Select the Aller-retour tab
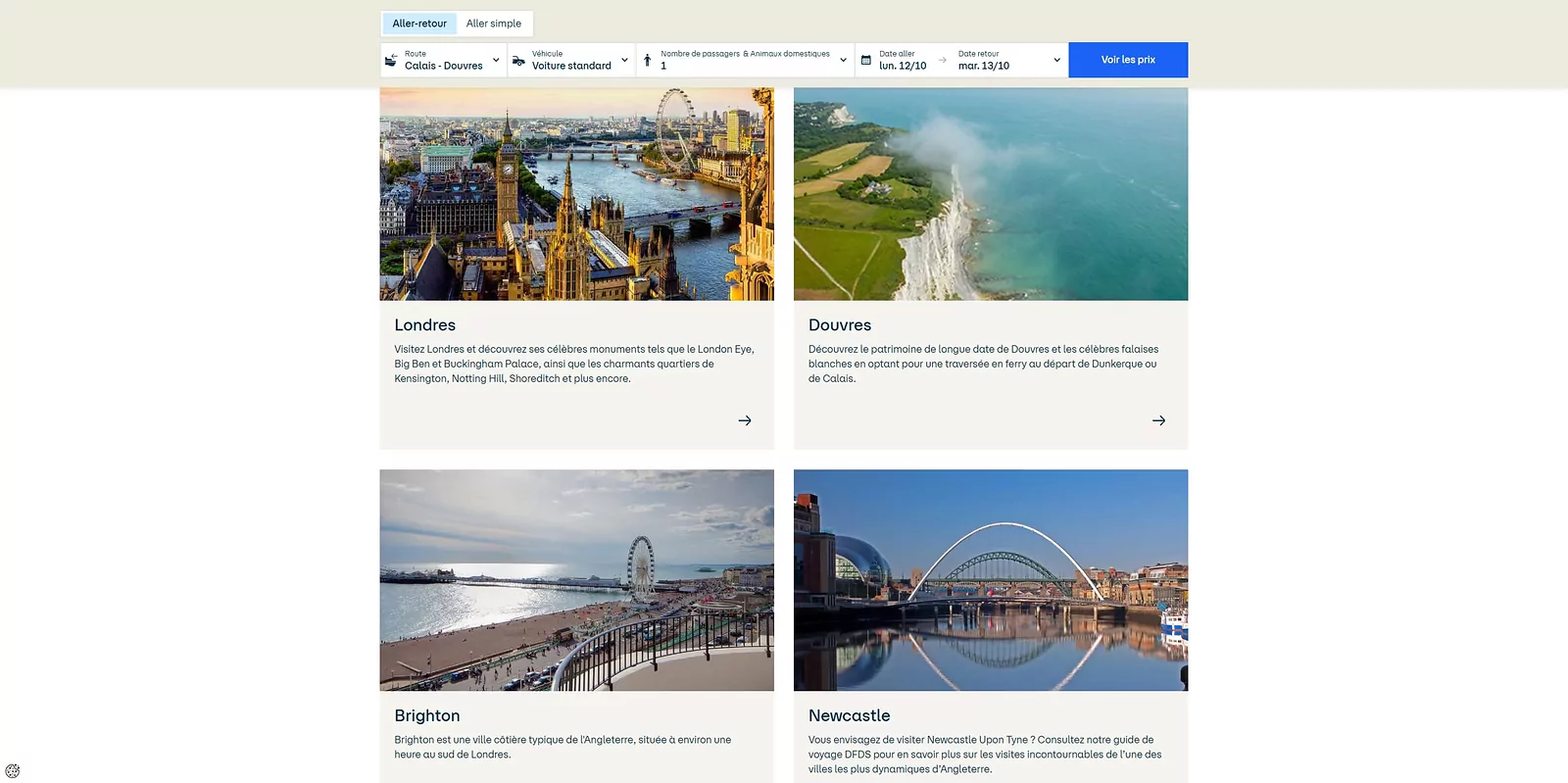1568x783 pixels. [x=419, y=24]
